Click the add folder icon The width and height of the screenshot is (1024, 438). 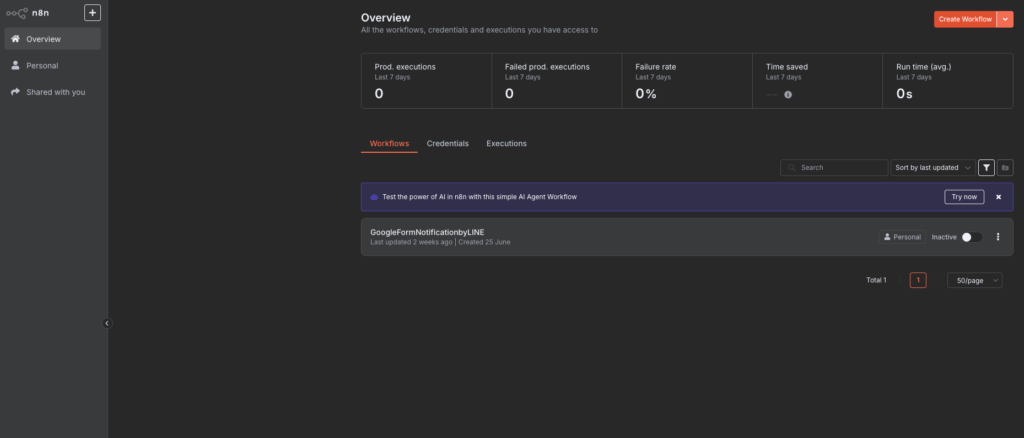(1005, 168)
